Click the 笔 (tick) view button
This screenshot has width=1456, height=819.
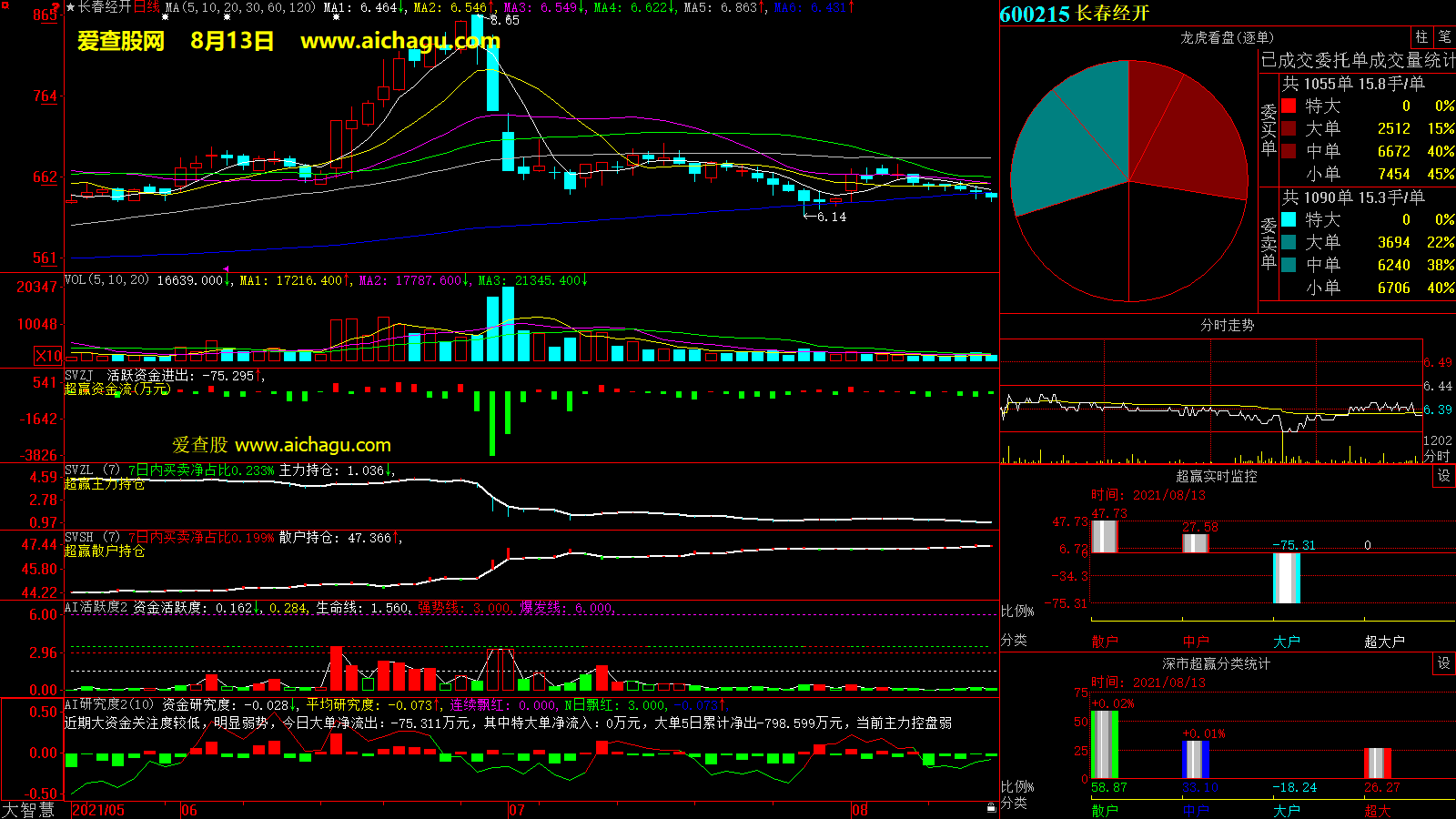[x=1444, y=37]
